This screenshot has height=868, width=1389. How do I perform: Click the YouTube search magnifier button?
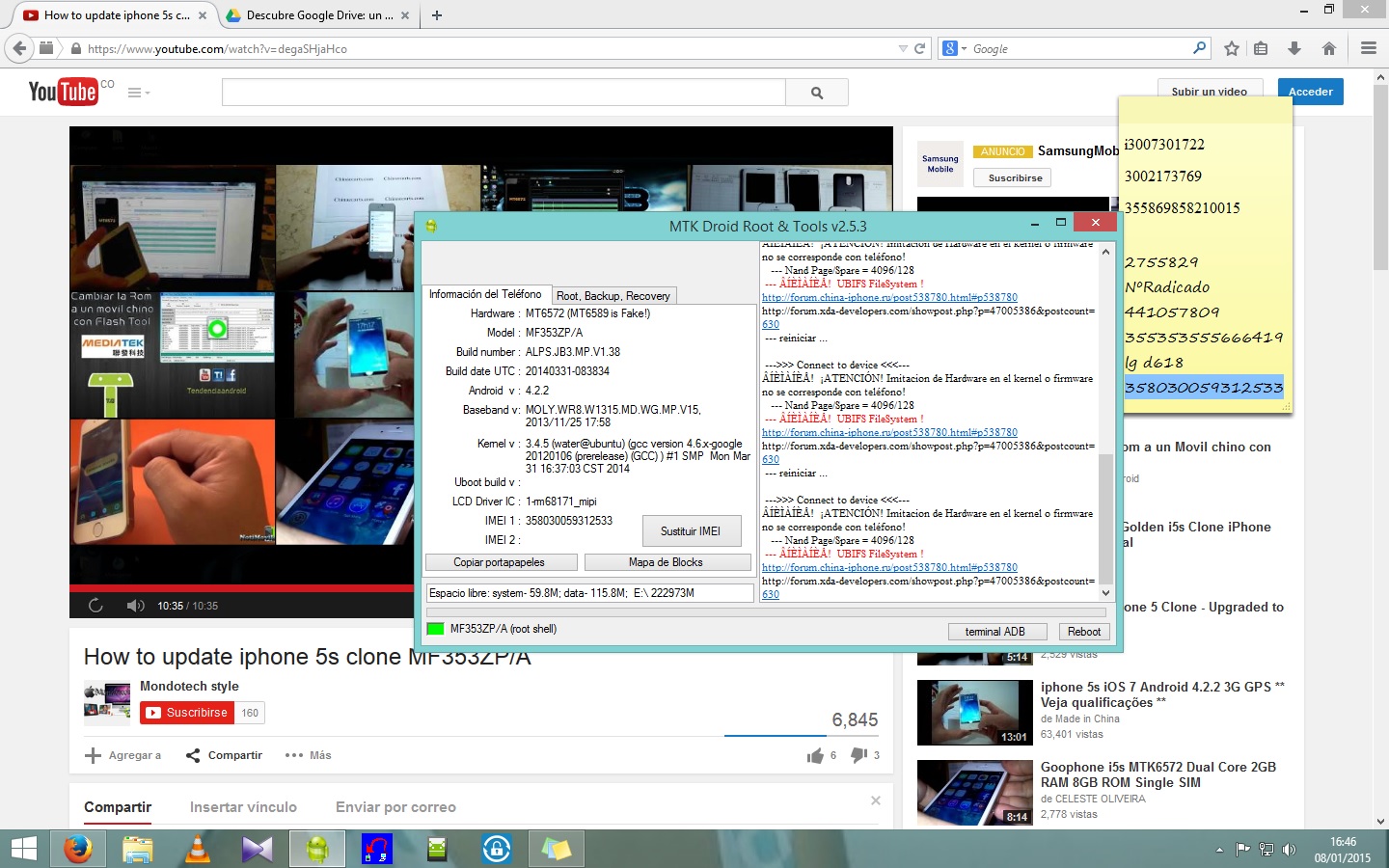tap(817, 93)
